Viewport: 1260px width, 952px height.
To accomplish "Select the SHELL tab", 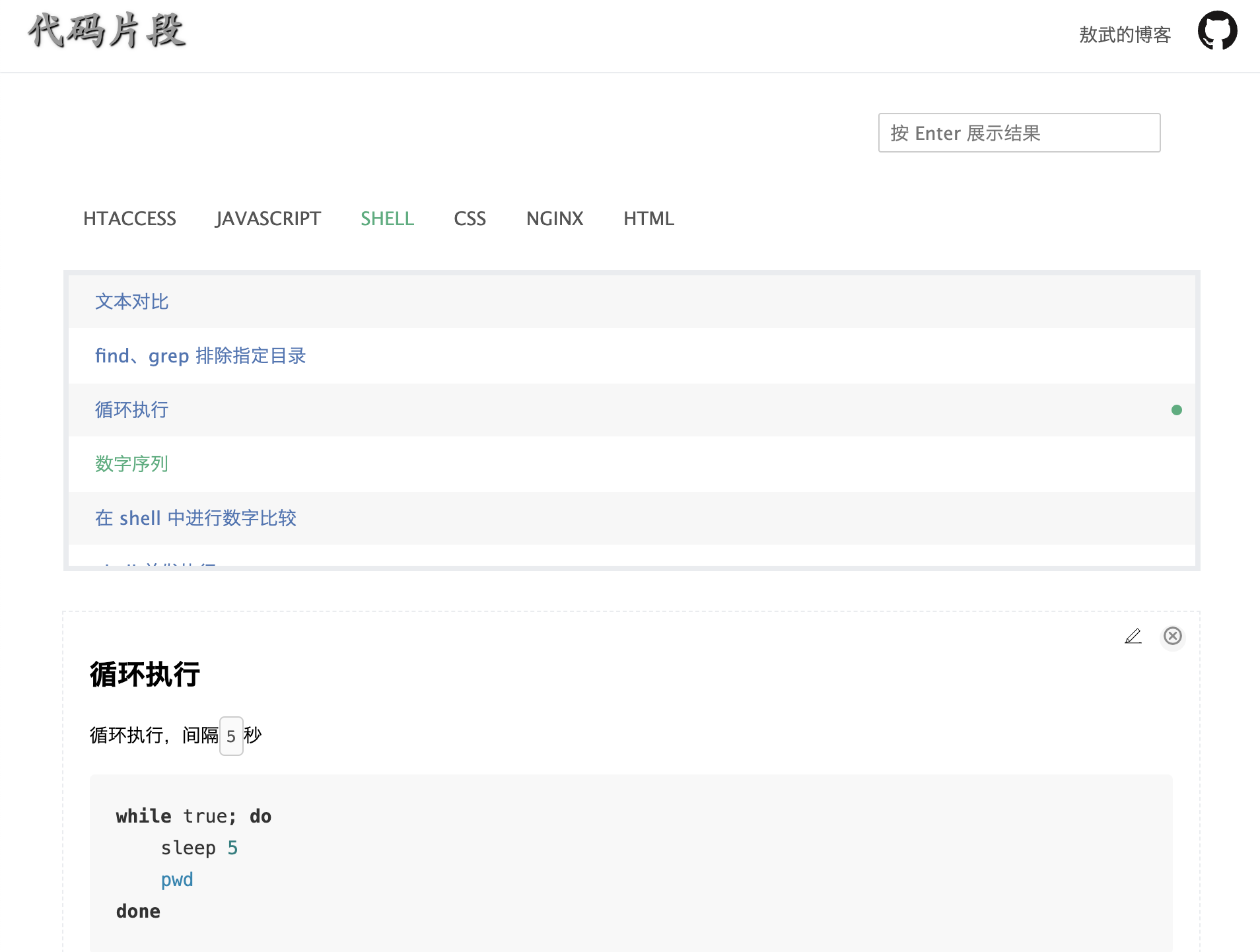I will [x=387, y=219].
